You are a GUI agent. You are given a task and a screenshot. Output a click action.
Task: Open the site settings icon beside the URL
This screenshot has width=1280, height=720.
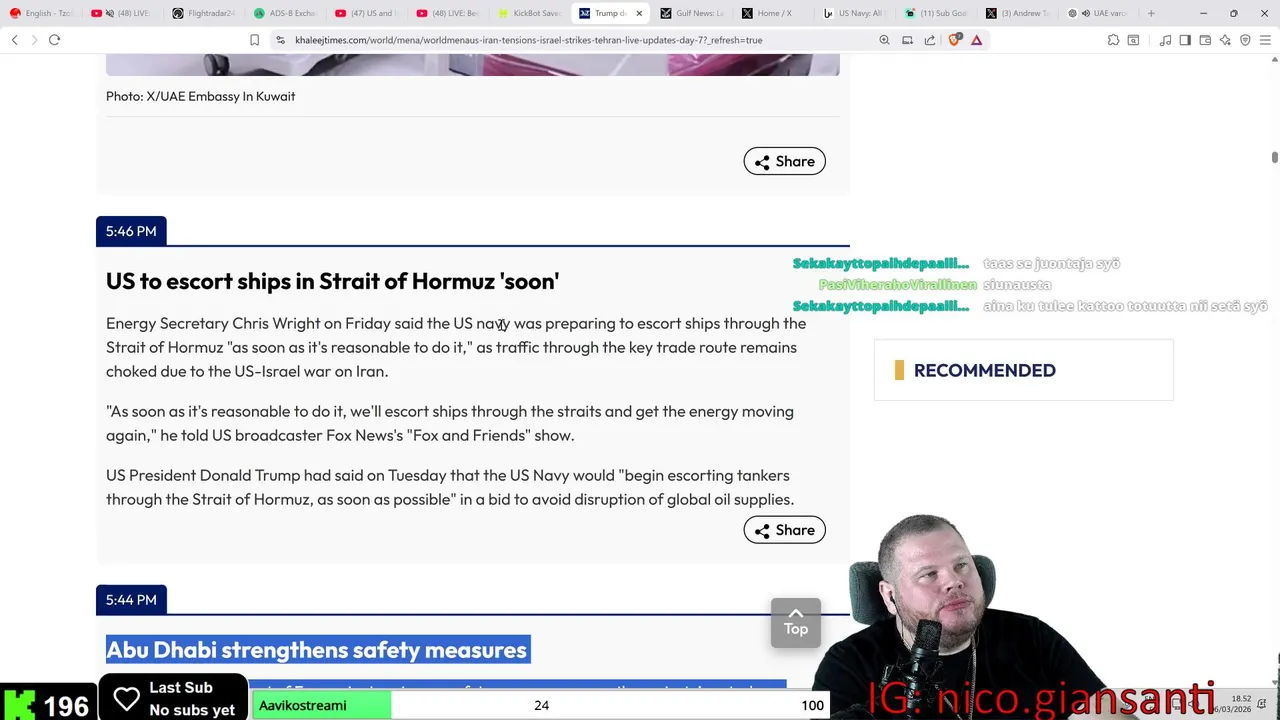[280, 40]
